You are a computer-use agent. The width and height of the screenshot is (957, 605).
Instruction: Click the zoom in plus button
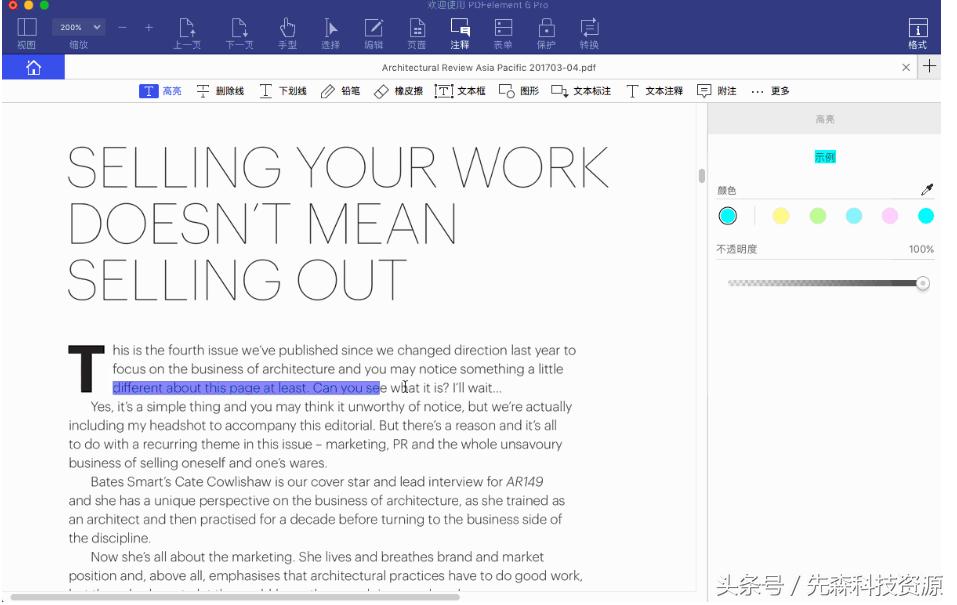149,27
